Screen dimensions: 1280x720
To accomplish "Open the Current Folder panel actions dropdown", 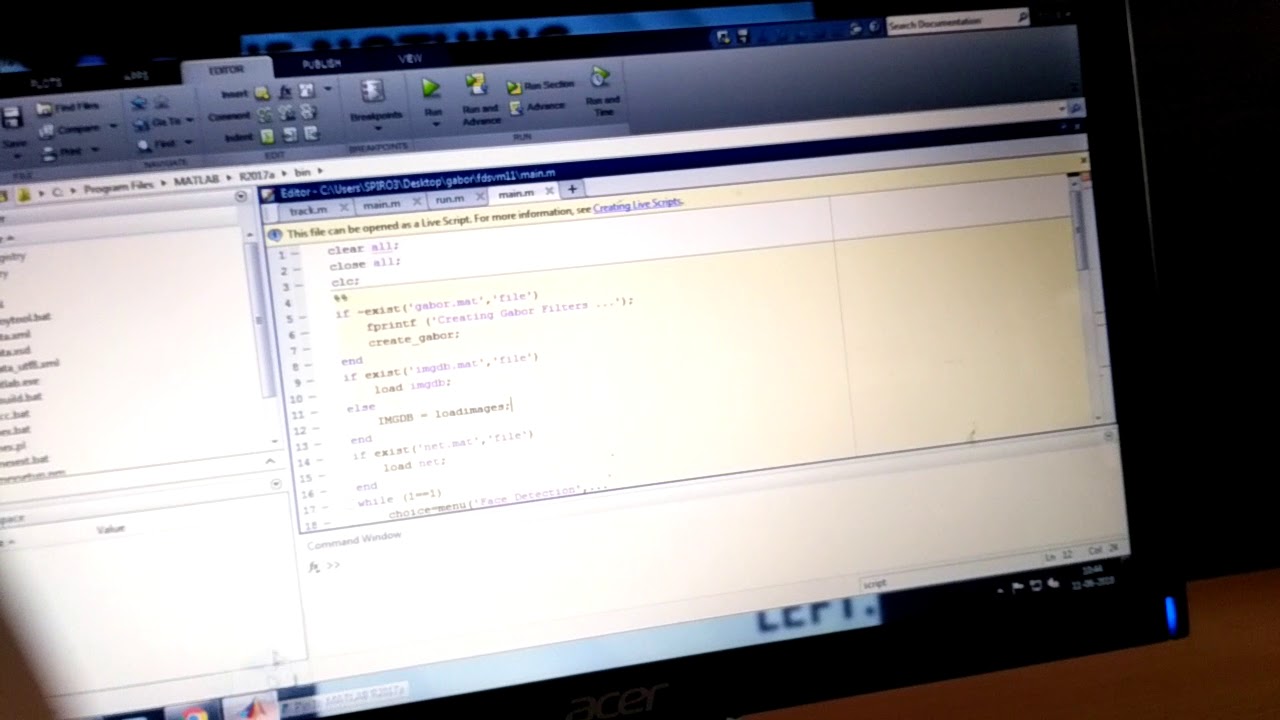I will pyautogui.click(x=240, y=197).
